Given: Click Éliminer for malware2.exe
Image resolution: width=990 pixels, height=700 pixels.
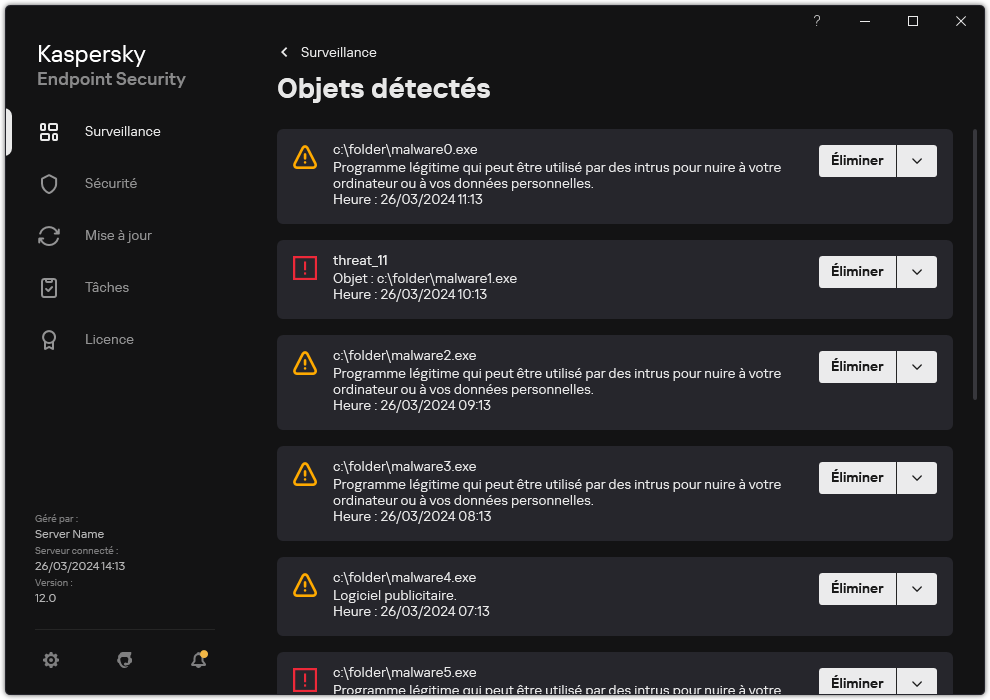Looking at the screenshot, I should pos(857,367).
